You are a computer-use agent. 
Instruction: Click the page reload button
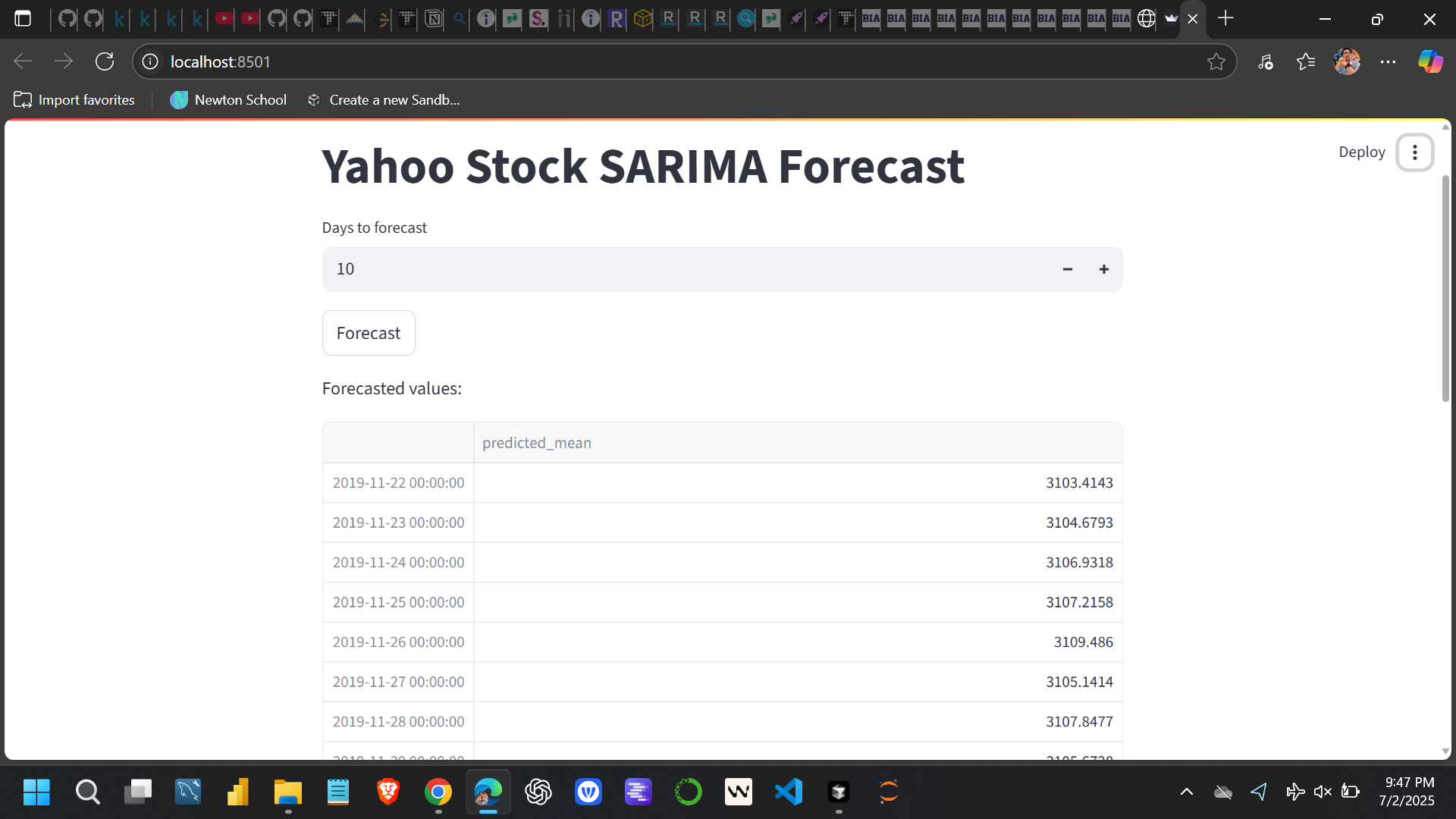tap(104, 61)
